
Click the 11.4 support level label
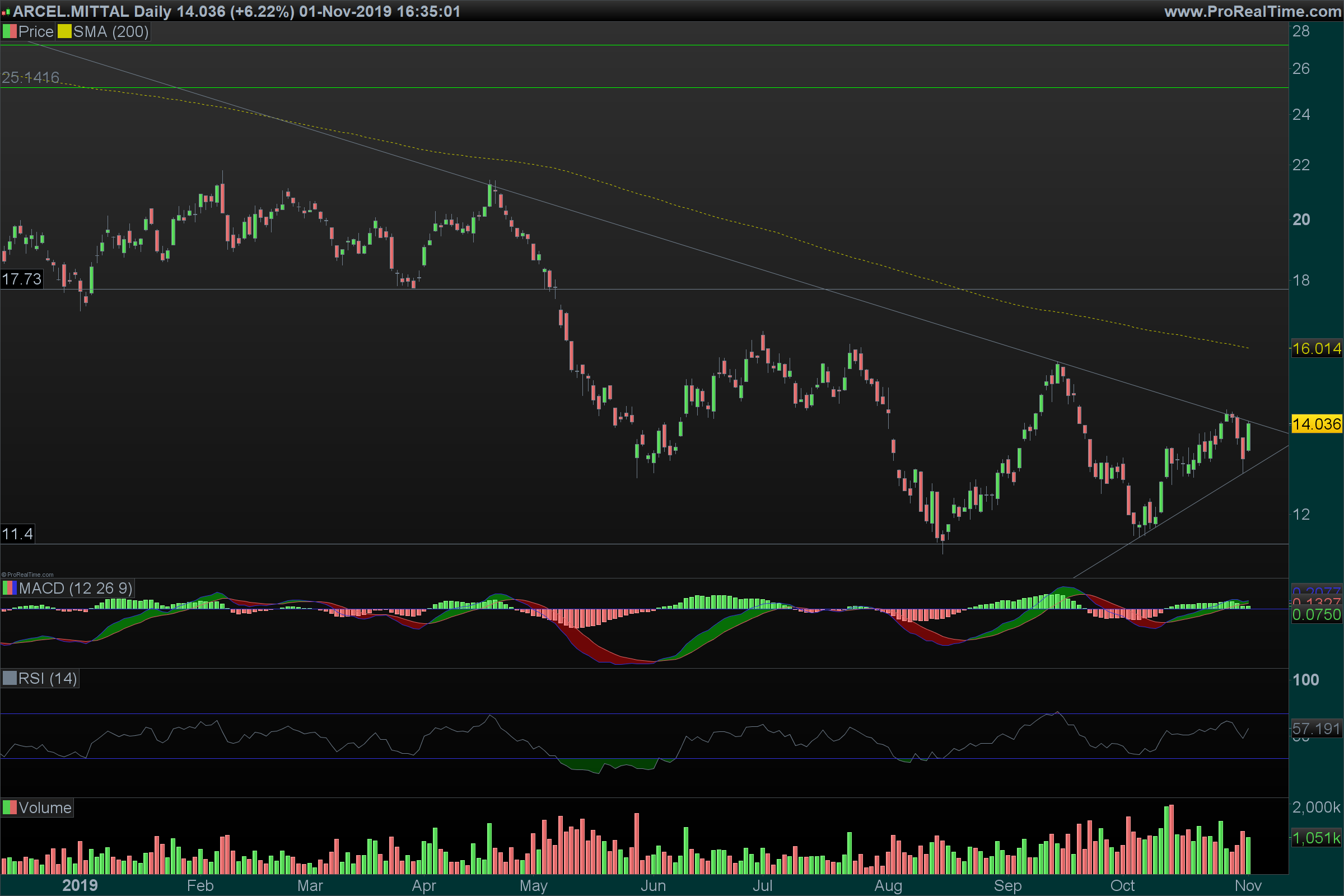(x=17, y=534)
